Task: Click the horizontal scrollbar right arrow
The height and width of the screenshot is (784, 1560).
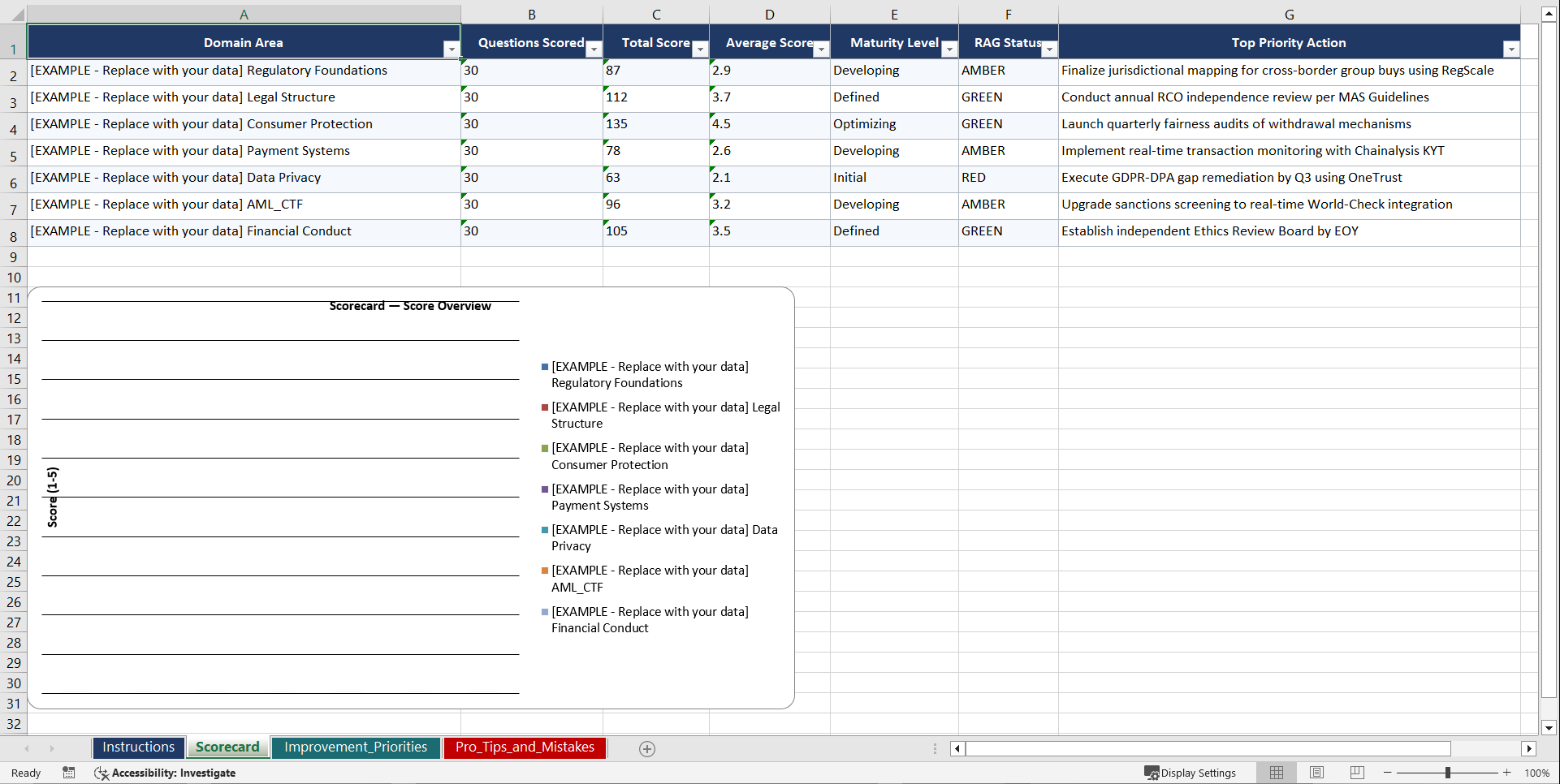Action: 1530,748
